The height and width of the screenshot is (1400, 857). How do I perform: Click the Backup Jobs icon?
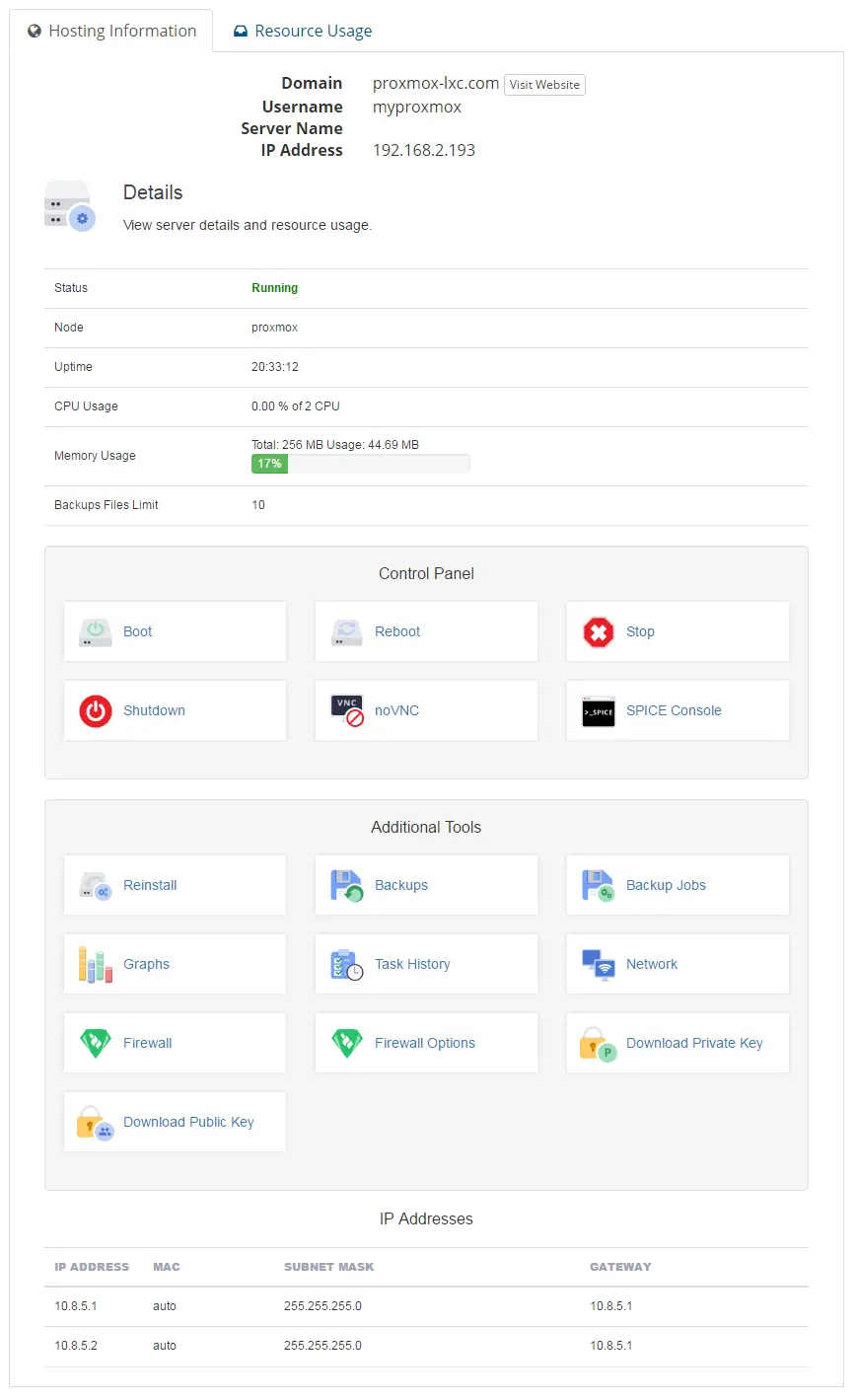[599, 885]
